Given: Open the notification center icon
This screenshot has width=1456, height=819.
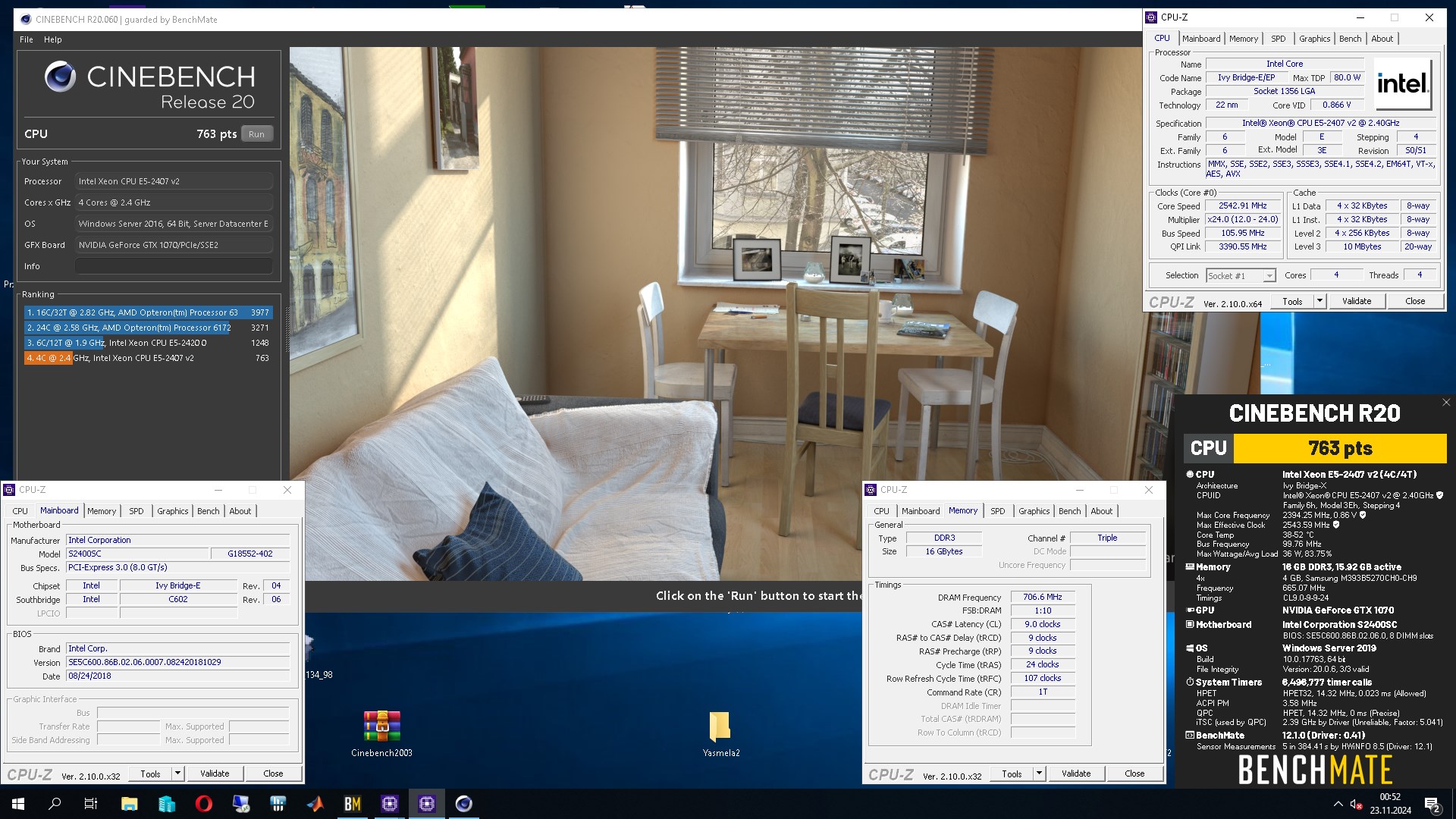Looking at the screenshot, I should [x=1432, y=805].
